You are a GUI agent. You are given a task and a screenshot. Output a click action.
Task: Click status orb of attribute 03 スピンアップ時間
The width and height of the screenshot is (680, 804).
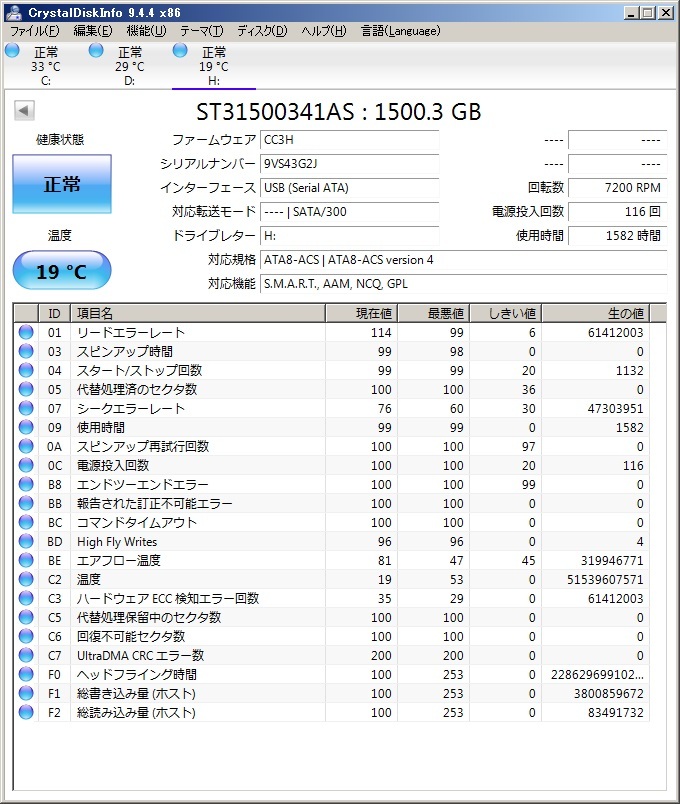pos(26,351)
